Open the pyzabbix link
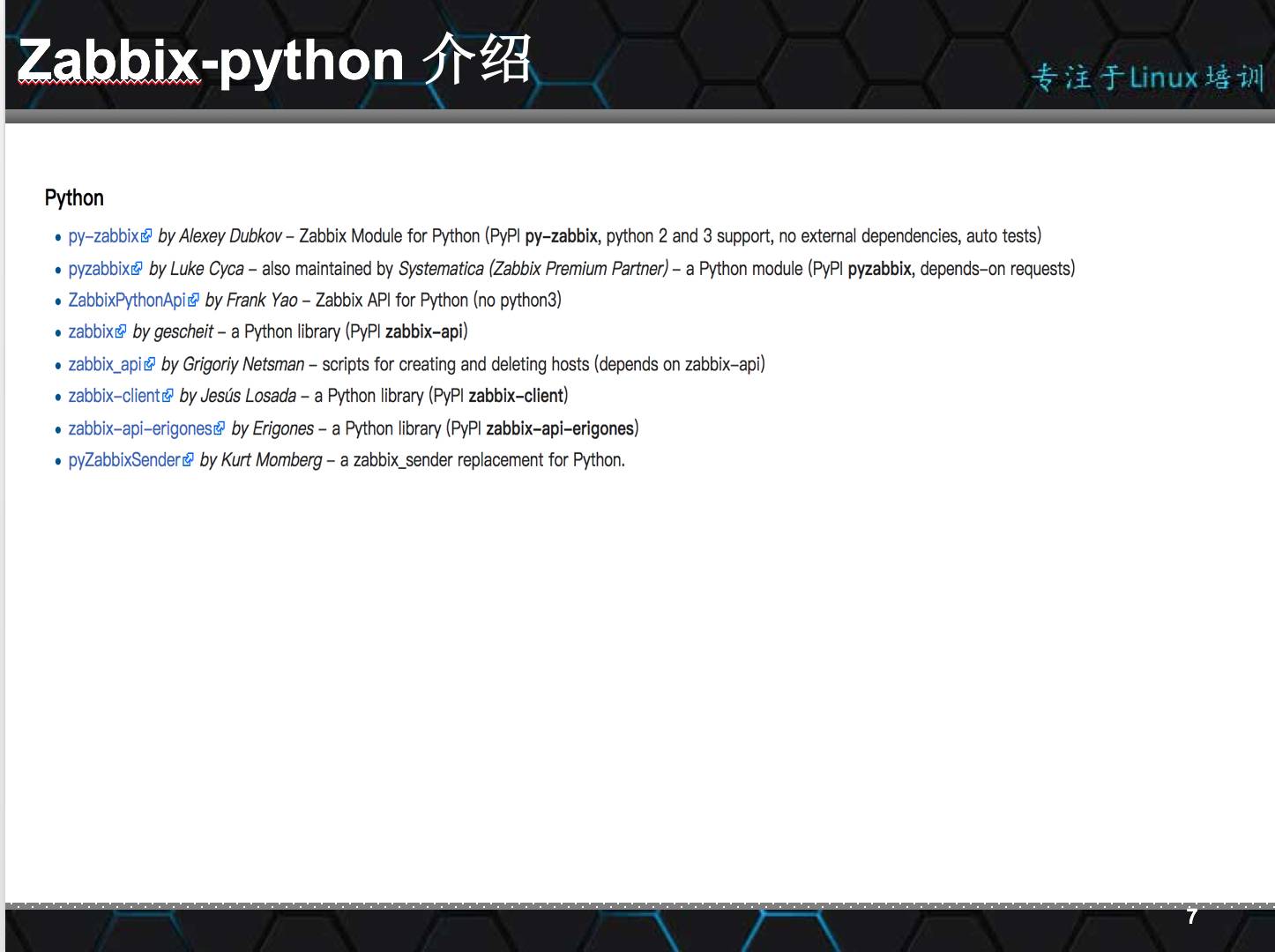Image resolution: width=1275 pixels, height=952 pixels. coord(99,269)
